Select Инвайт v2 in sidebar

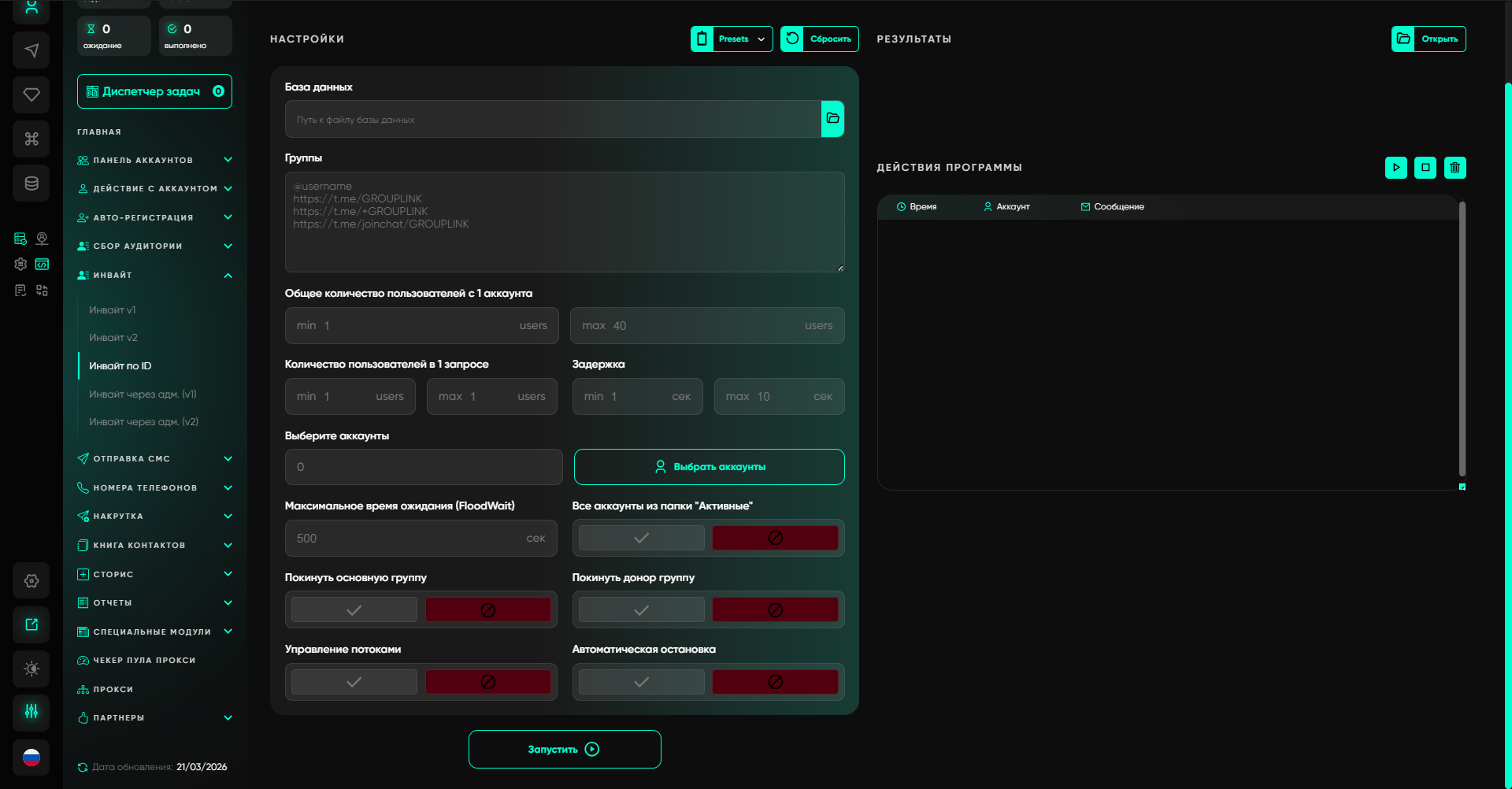(113, 338)
